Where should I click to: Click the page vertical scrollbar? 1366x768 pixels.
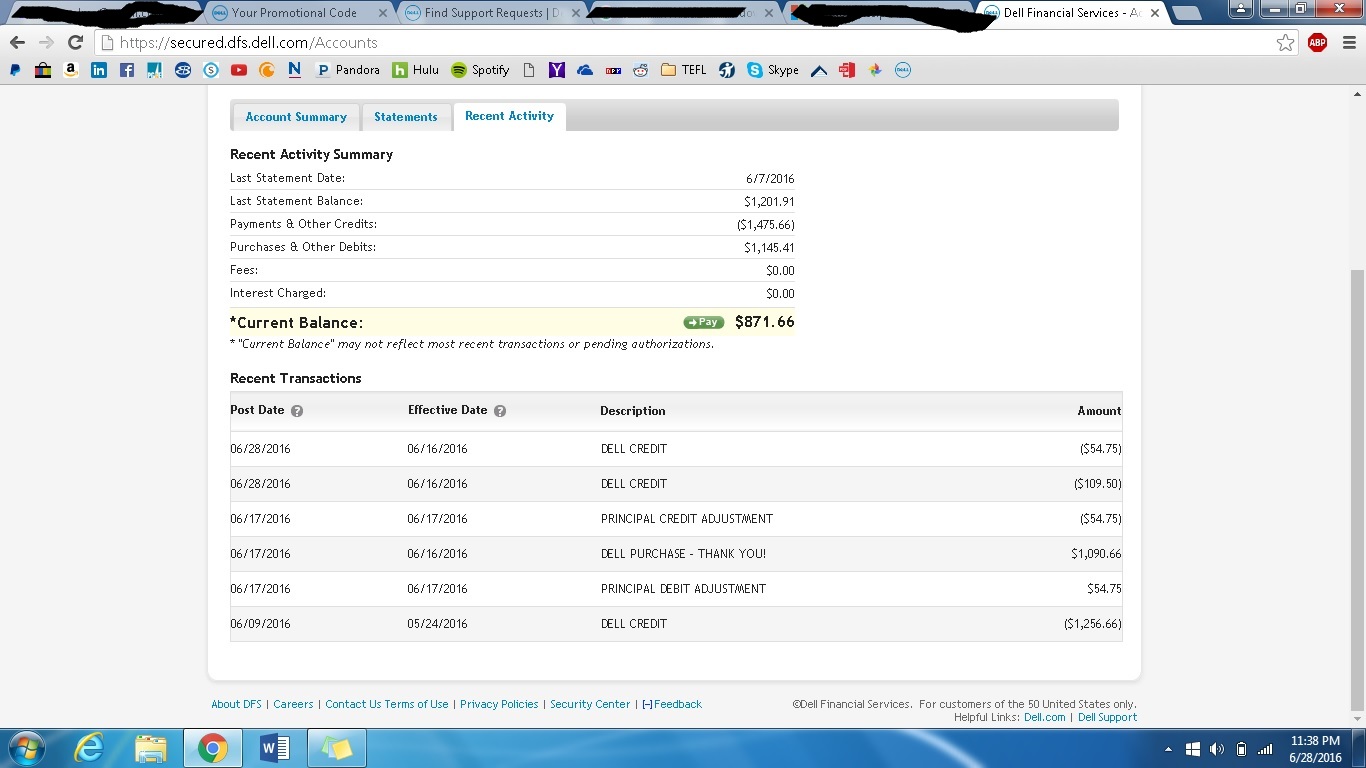1357,490
